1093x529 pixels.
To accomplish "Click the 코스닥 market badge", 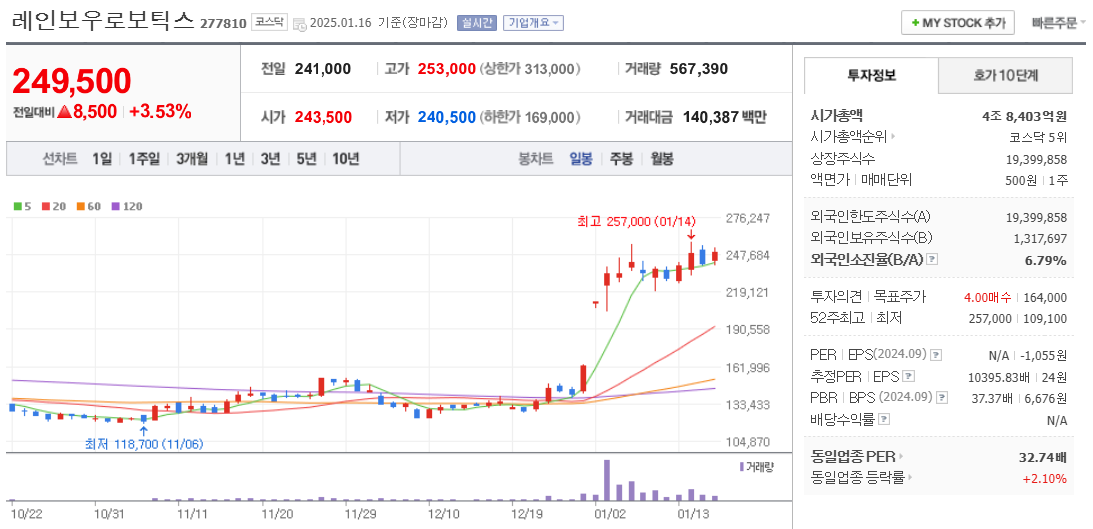I will pos(269,22).
